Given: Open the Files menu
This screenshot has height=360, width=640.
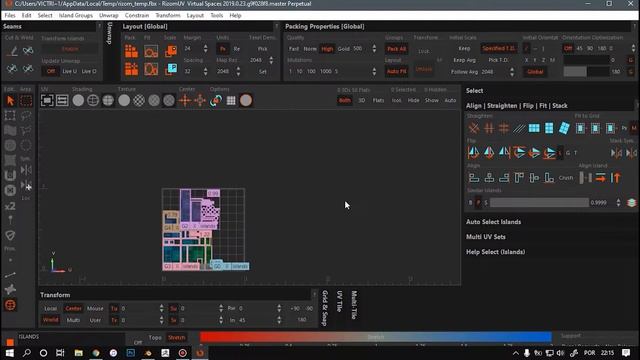Looking at the screenshot, I should (10, 16).
